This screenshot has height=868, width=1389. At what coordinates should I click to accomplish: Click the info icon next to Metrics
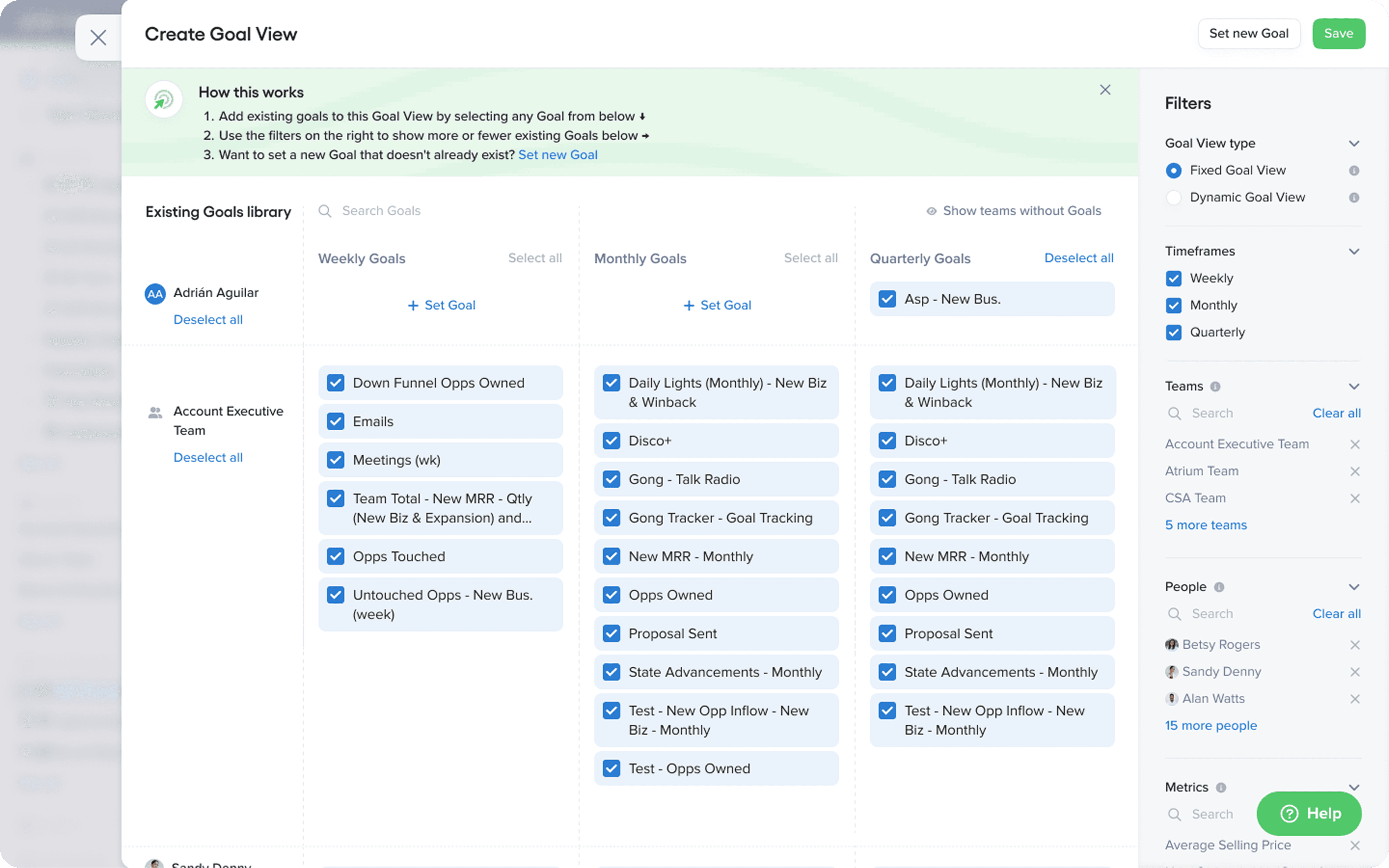[x=1221, y=788]
